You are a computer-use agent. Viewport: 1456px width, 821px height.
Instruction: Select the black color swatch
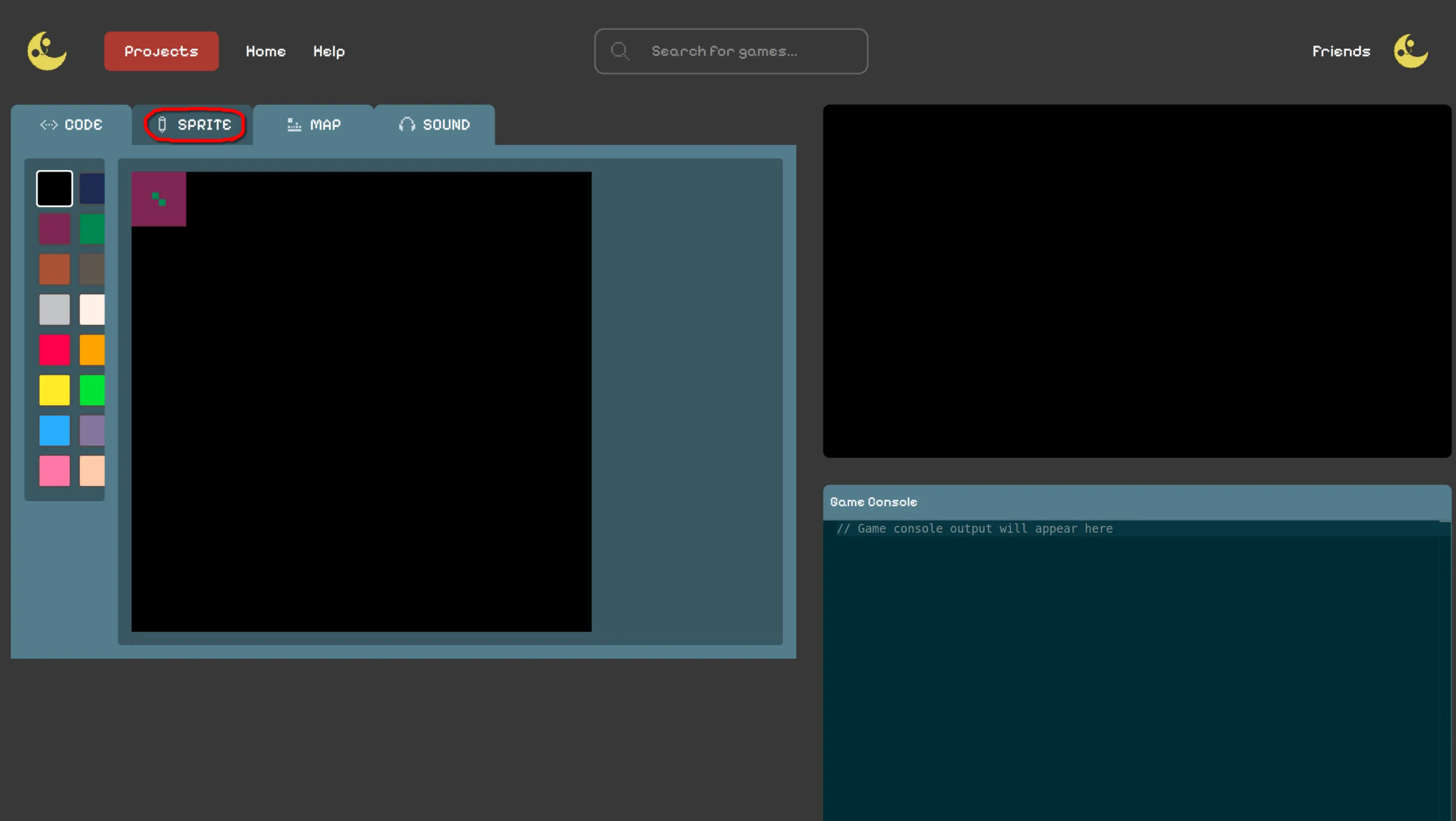tap(54, 188)
